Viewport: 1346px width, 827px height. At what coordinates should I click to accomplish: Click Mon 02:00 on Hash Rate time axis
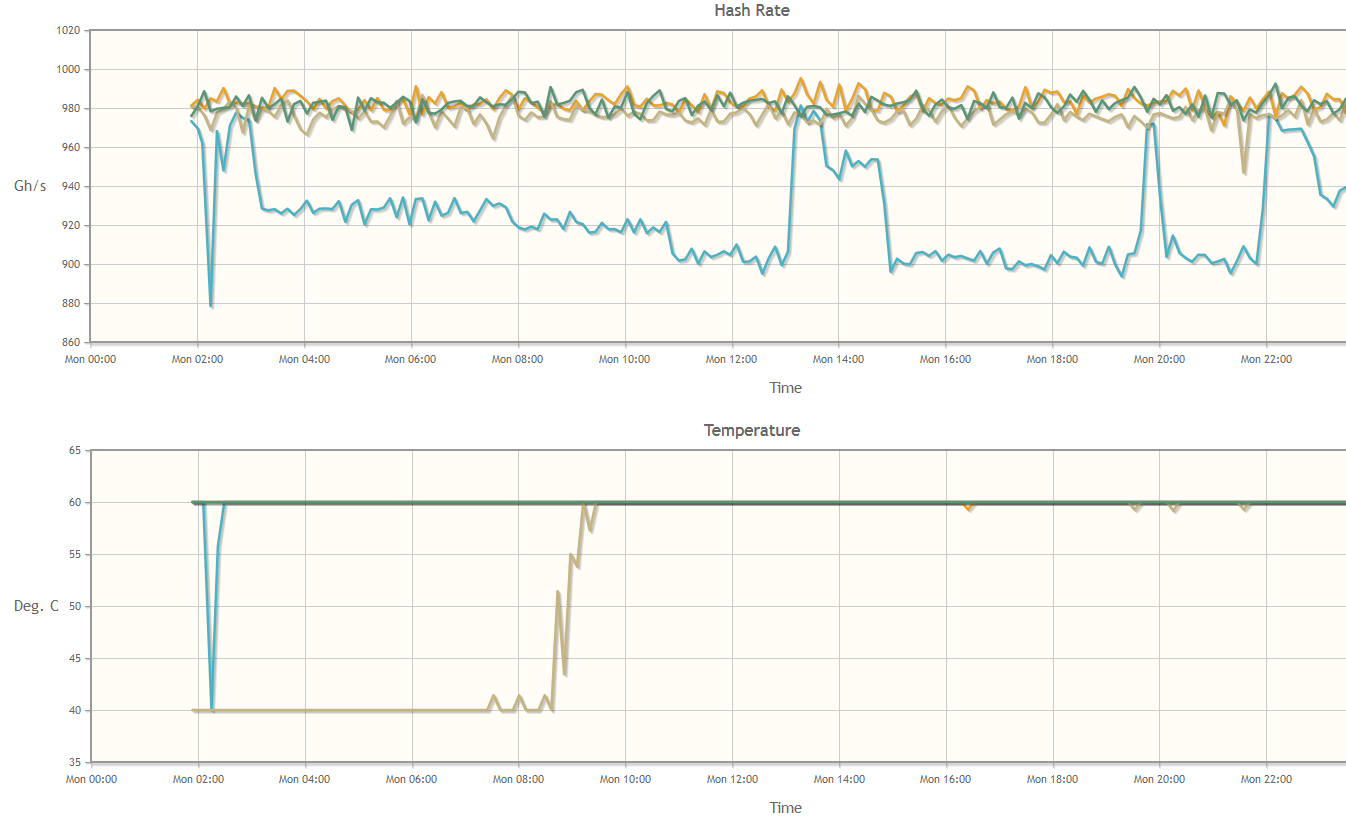(197, 359)
